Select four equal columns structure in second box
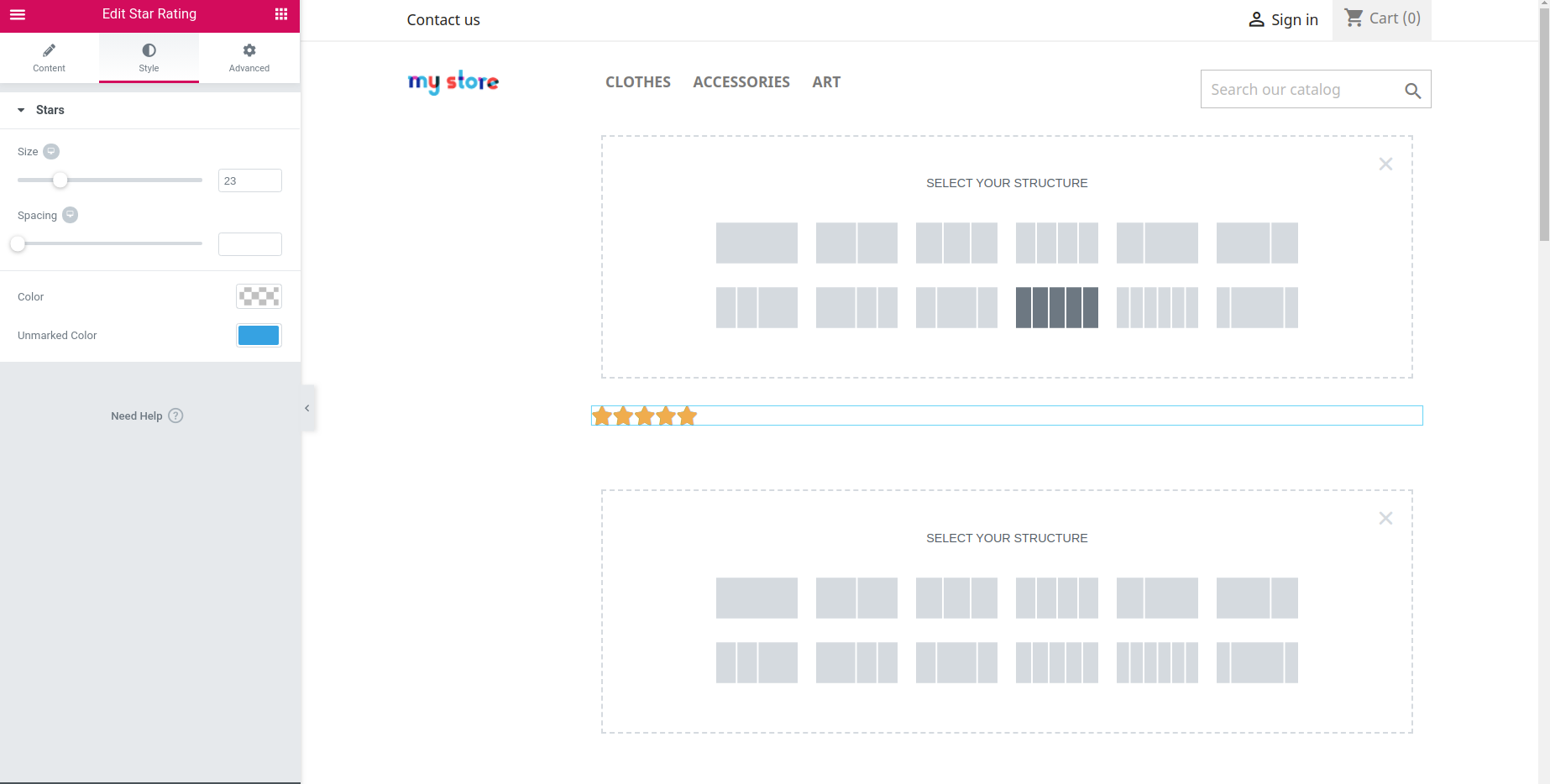The width and height of the screenshot is (1550, 784). 1057,598
